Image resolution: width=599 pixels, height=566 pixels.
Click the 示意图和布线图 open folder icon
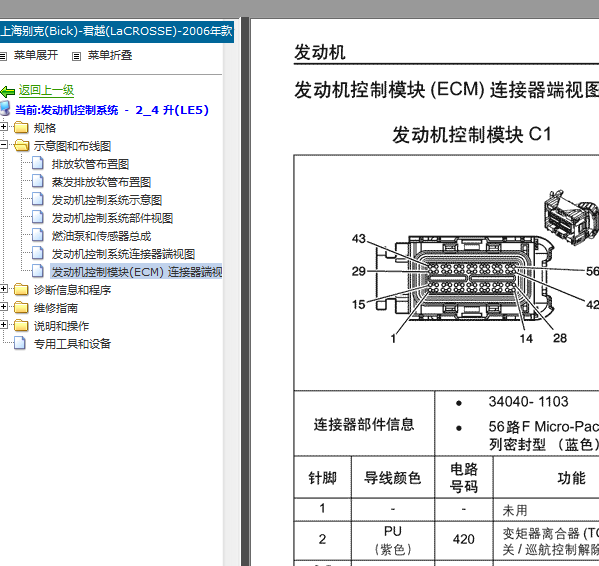click(x=22, y=146)
